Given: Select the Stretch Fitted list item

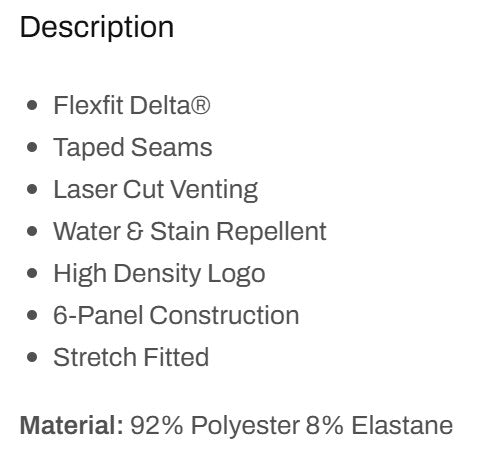Looking at the screenshot, I should click(131, 357).
